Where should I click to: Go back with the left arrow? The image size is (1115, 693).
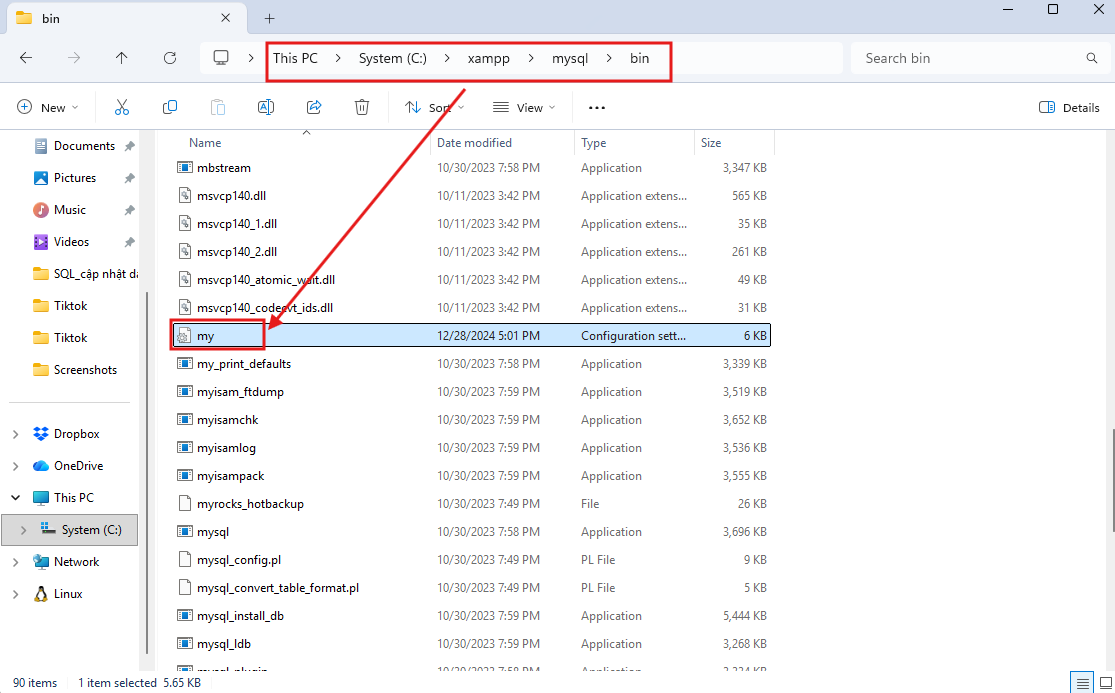(x=26, y=58)
